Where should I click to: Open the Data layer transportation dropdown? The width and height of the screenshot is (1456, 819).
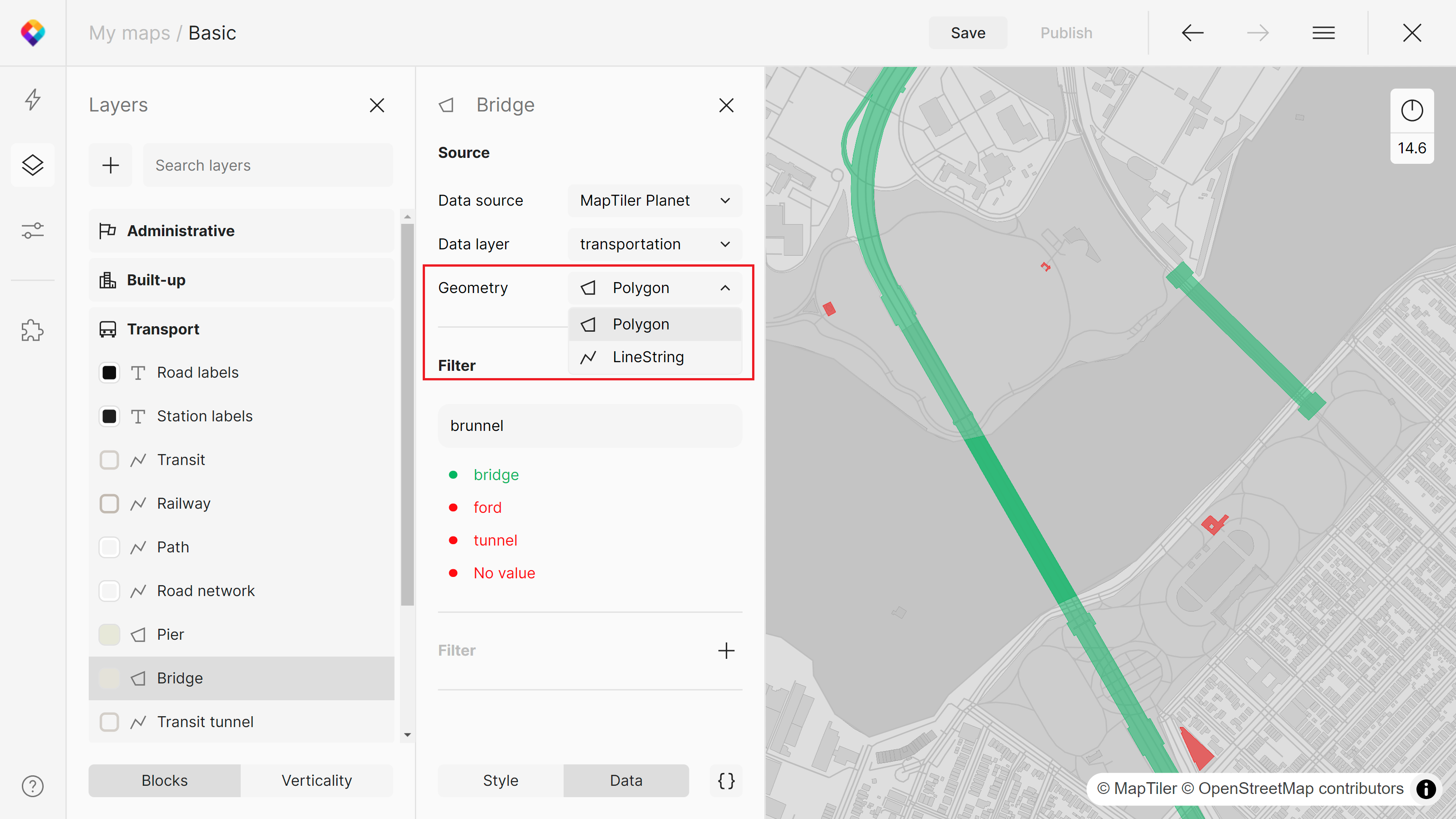tap(655, 244)
